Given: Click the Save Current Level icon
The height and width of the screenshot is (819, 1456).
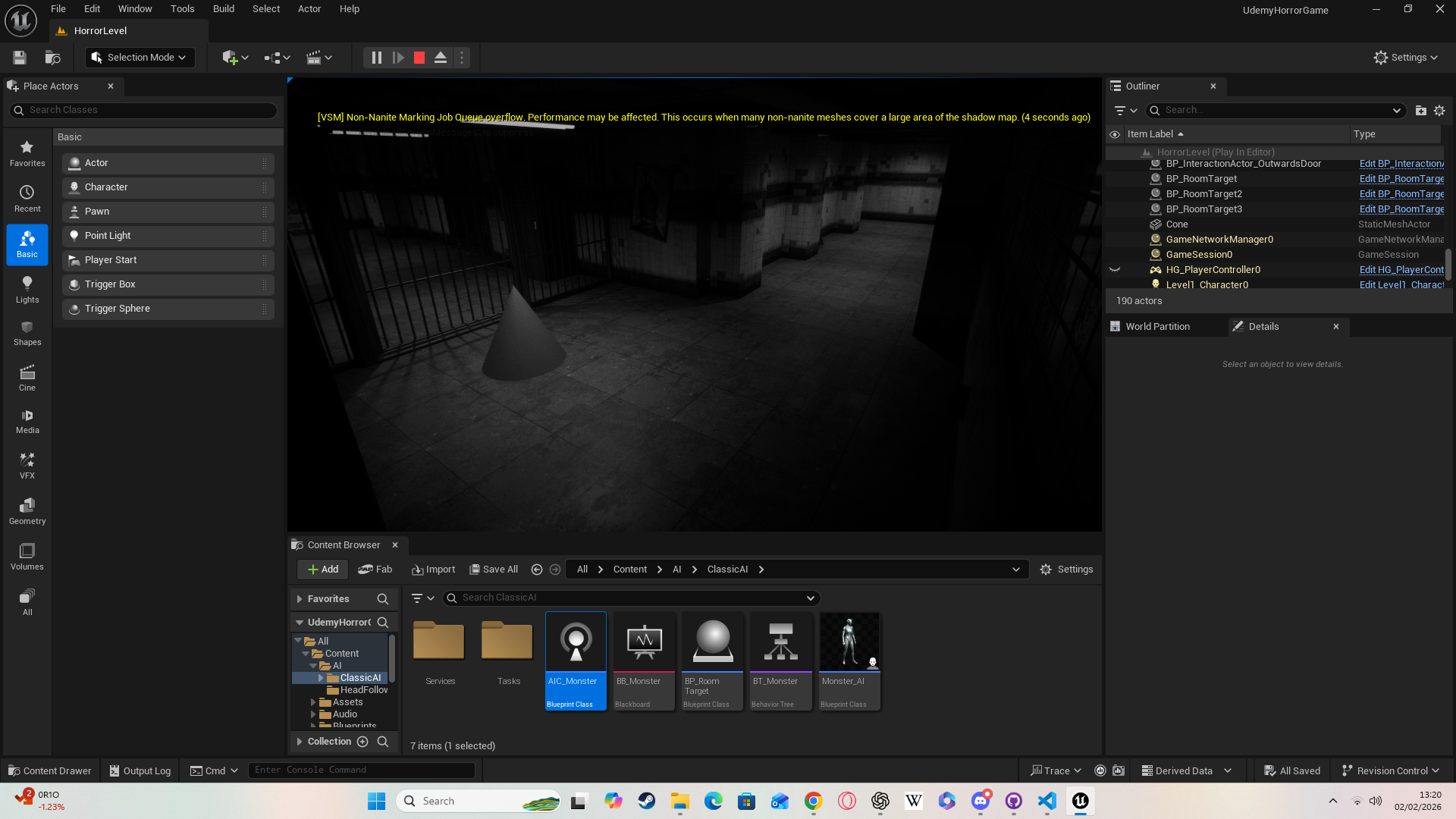Looking at the screenshot, I should point(18,57).
